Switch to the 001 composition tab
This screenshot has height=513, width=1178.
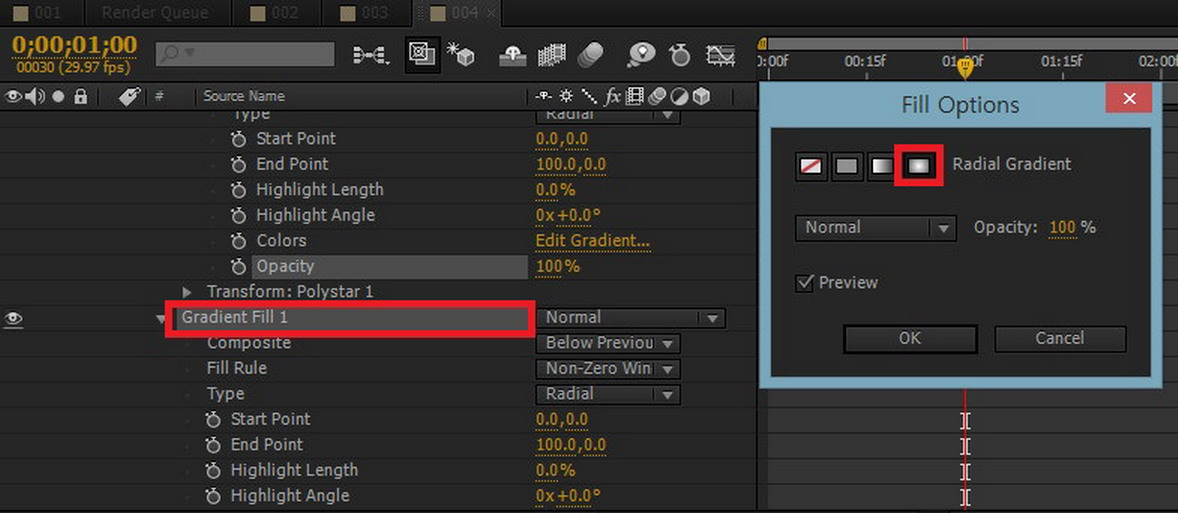click(x=40, y=13)
